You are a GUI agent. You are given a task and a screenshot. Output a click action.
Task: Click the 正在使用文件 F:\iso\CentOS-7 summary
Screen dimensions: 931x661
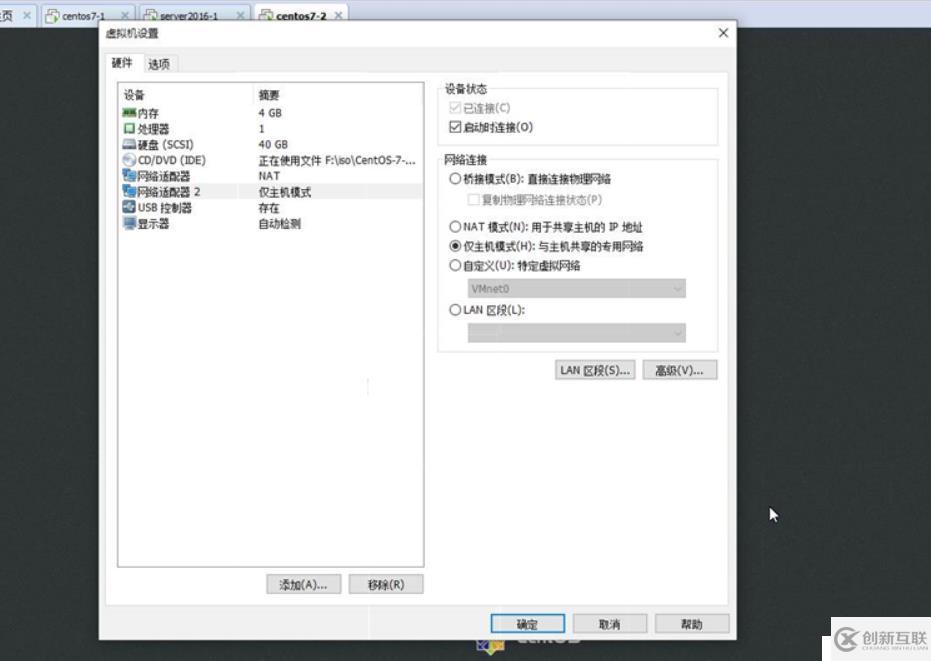click(x=337, y=160)
